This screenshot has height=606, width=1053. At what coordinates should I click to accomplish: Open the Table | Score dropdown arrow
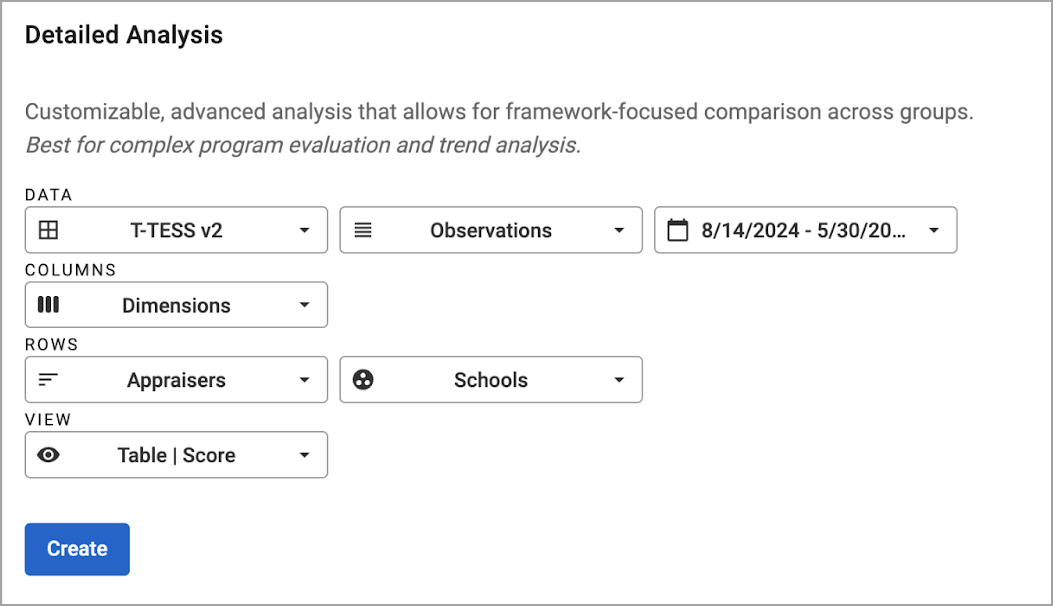click(x=304, y=456)
